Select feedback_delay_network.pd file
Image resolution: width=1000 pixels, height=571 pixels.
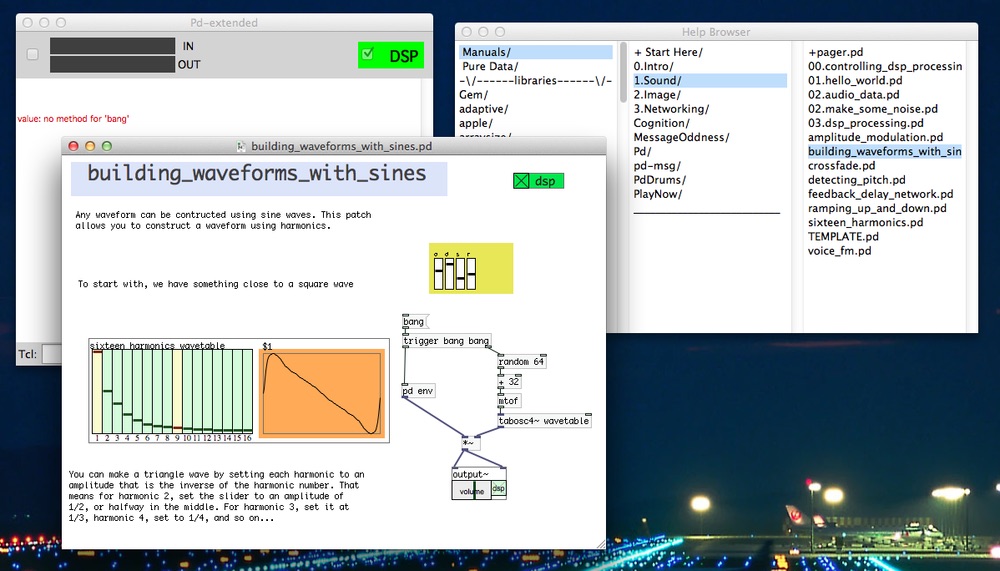[x=880, y=194]
